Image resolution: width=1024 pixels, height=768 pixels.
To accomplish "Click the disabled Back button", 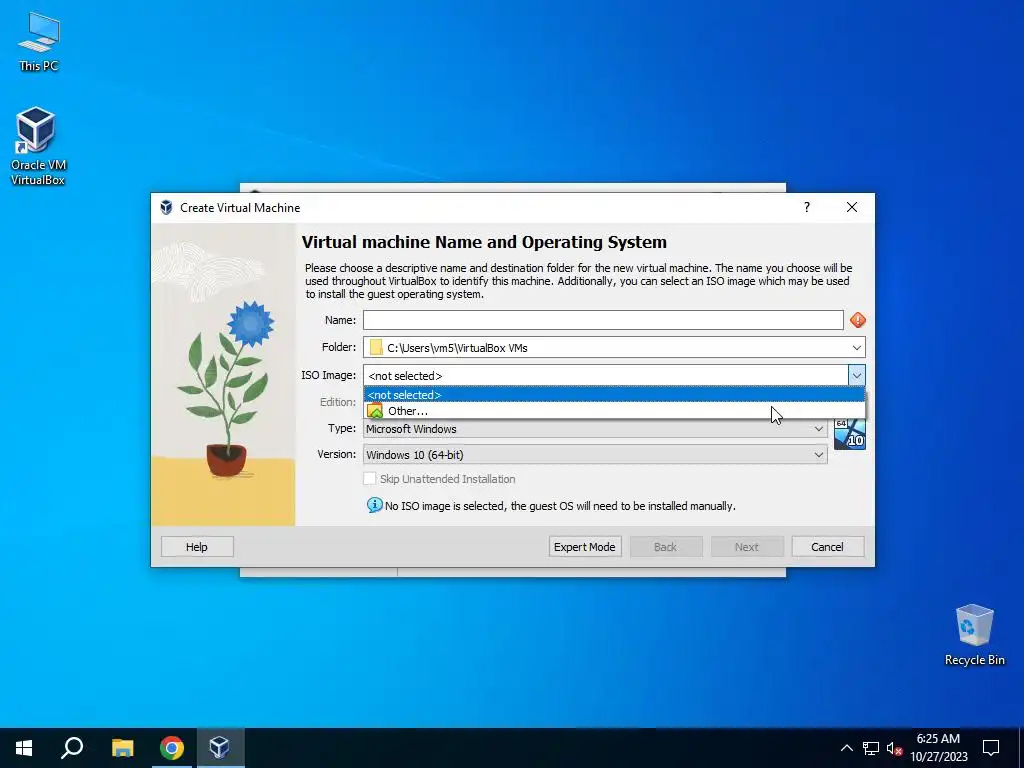I will tap(665, 547).
